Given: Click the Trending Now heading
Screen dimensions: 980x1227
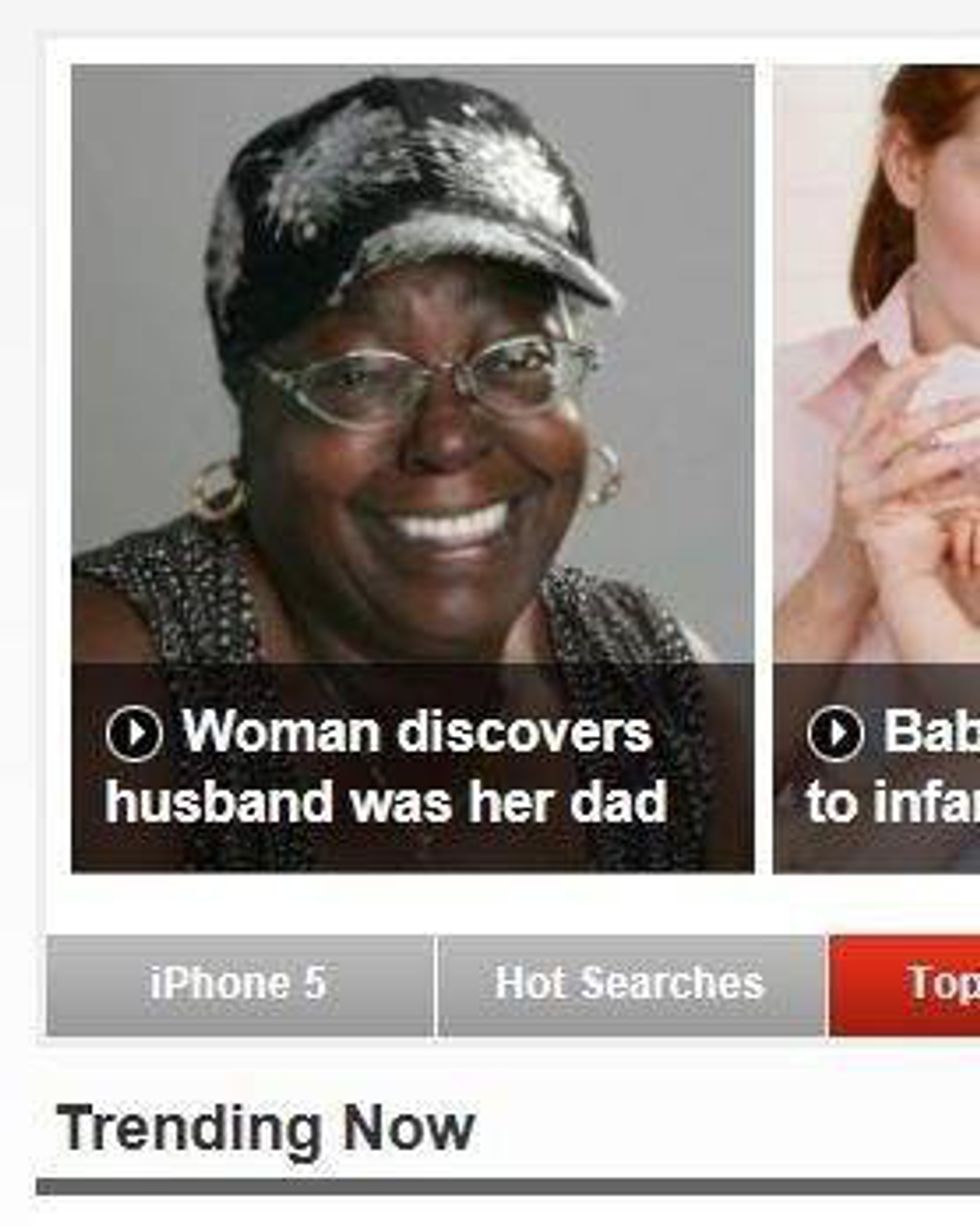Looking at the screenshot, I should click(266, 1128).
